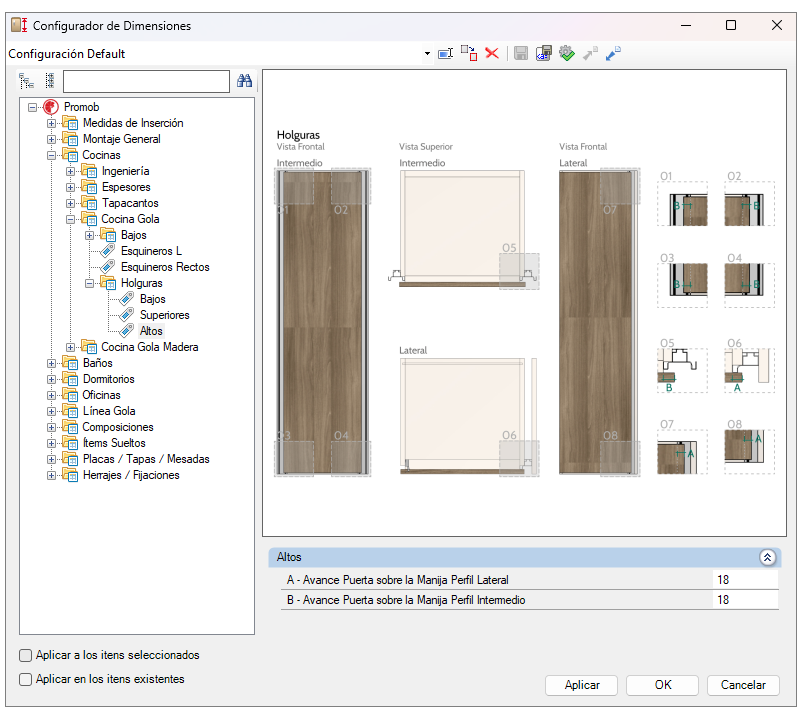The width and height of the screenshot is (804, 716).
Task: Click the collapse all tree nodes icon
Action: 49,81
